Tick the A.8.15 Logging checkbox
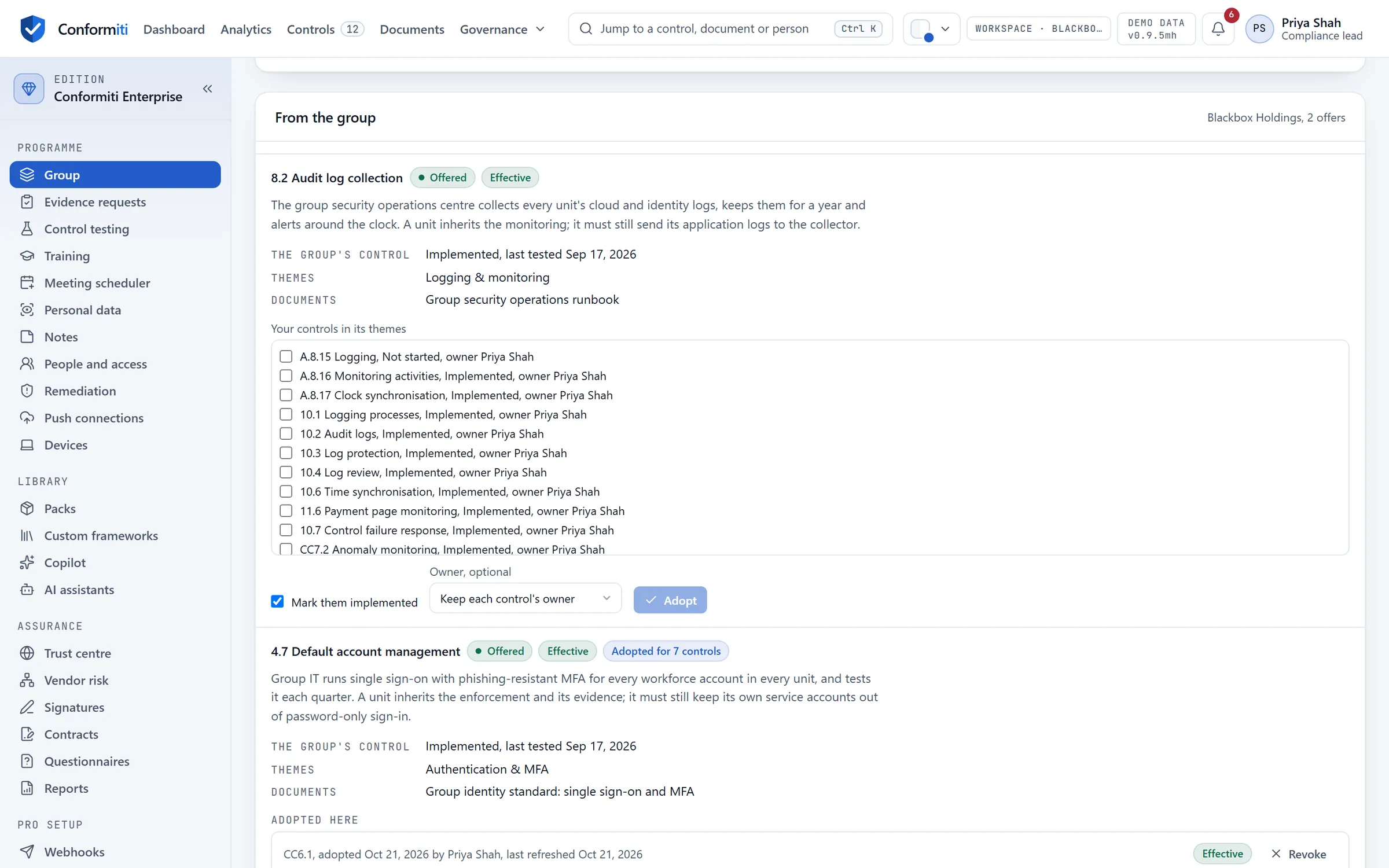Image resolution: width=1389 pixels, height=868 pixels. coord(286,356)
